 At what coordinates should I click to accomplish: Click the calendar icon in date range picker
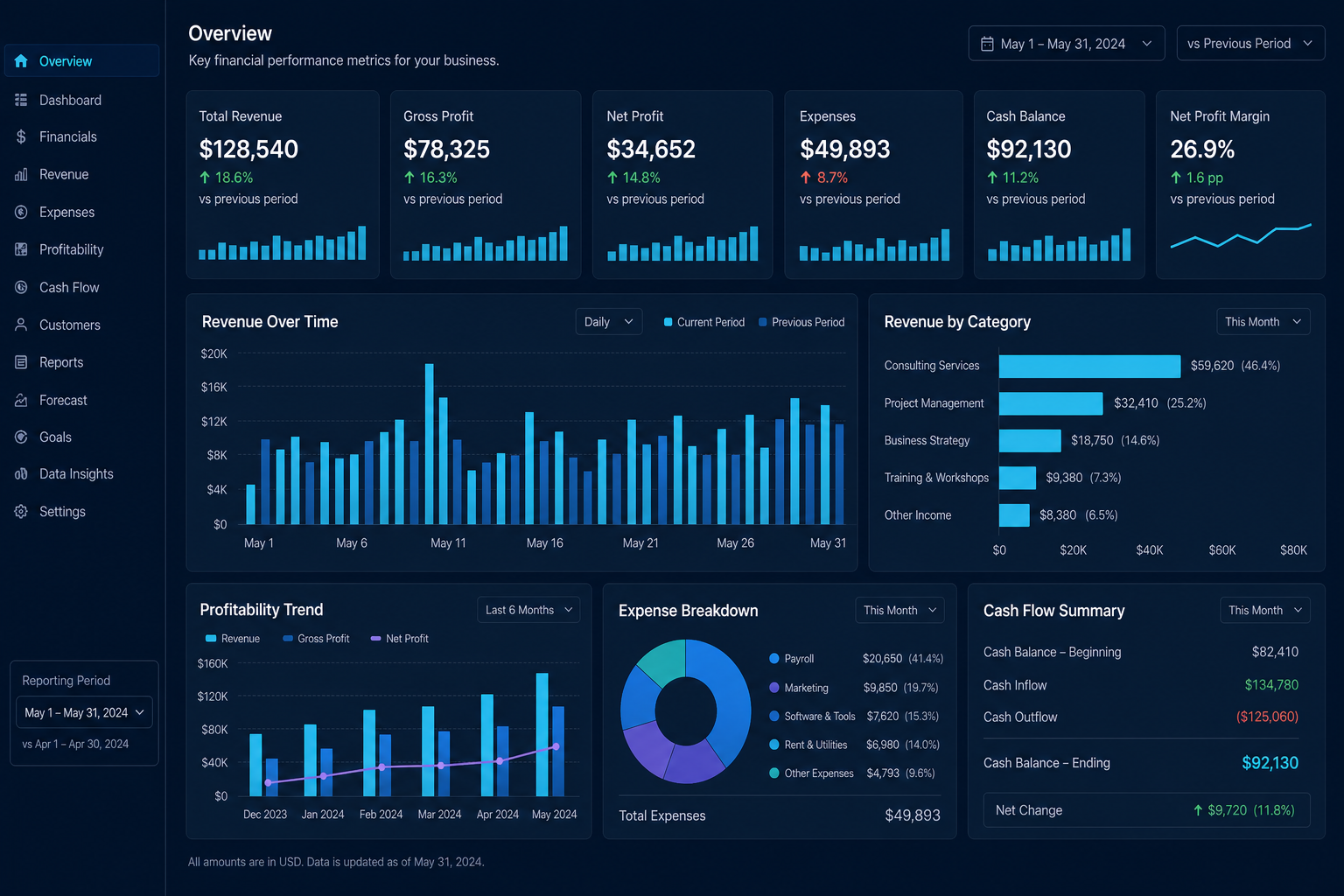click(987, 44)
